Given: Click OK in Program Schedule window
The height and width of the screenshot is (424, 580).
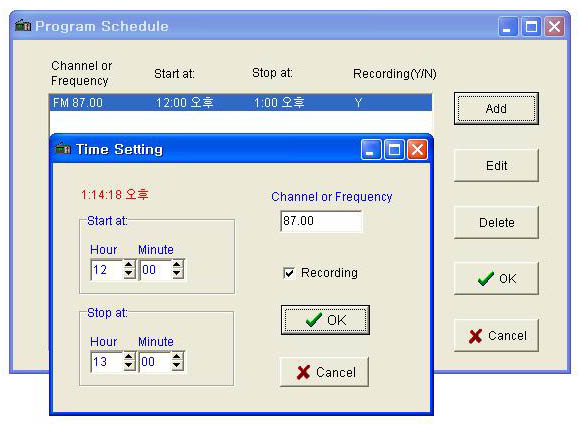Looking at the screenshot, I should (x=496, y=279).
